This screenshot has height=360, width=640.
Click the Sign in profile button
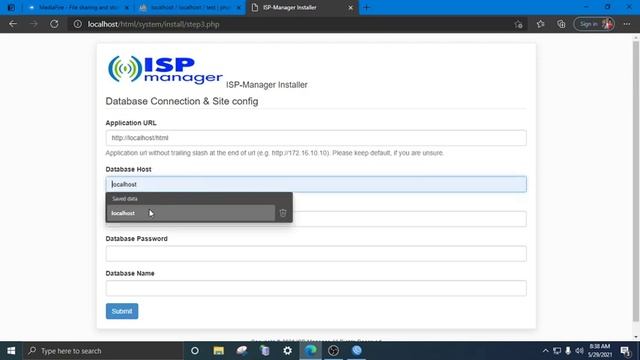click(594, 24)
